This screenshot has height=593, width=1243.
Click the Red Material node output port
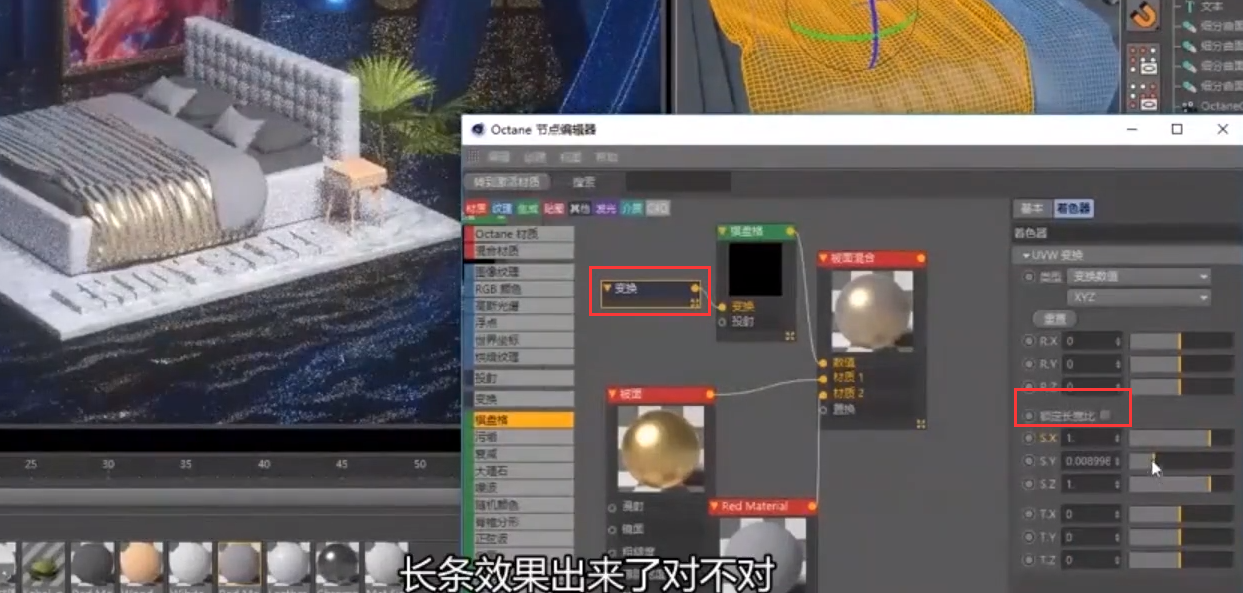[812, 507]
